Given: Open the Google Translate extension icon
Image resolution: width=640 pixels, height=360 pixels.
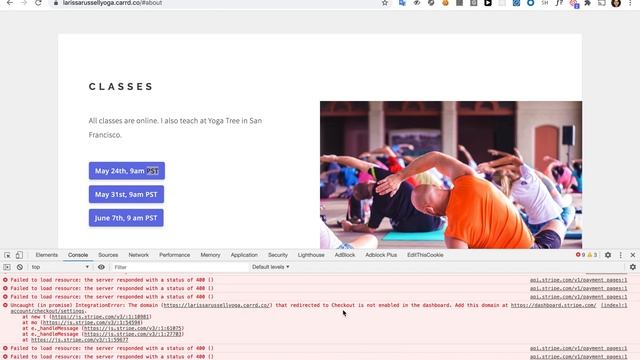Looking at the screenshot, I should (402, 3).
